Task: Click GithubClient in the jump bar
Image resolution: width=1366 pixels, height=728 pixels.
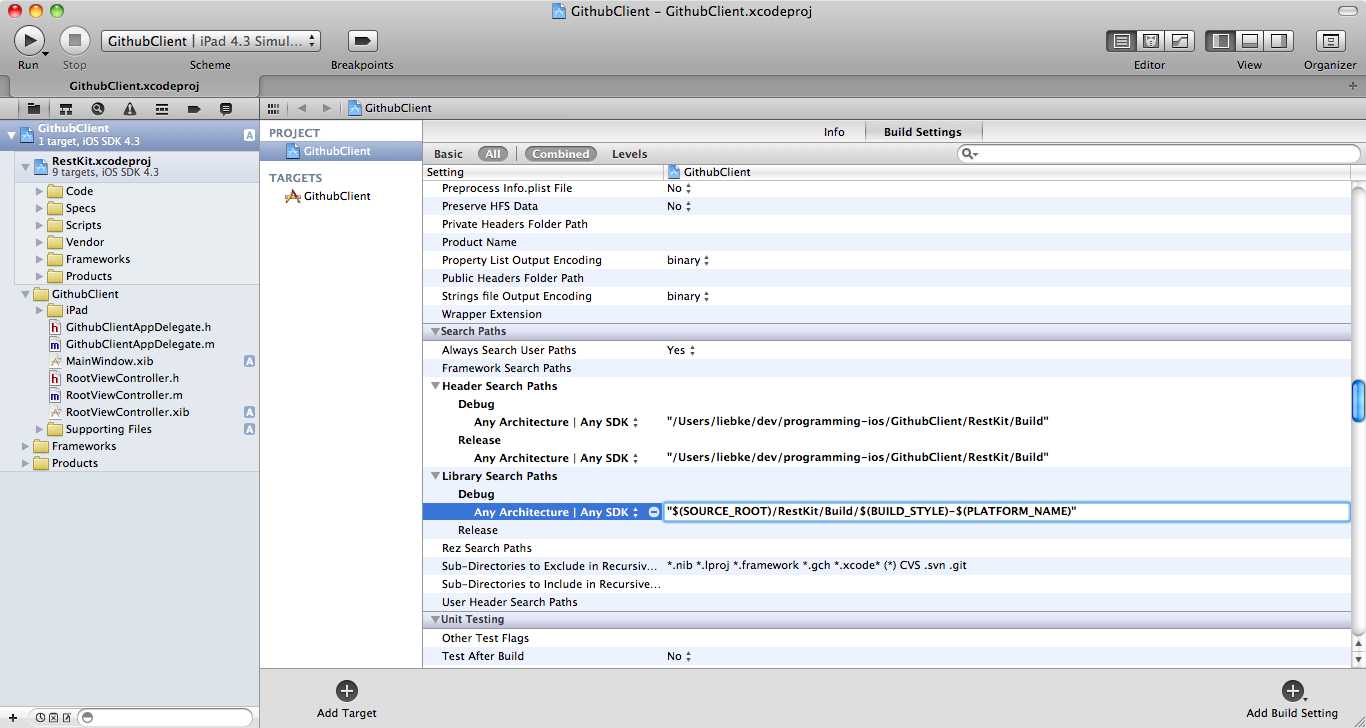Action: (390, 108)
